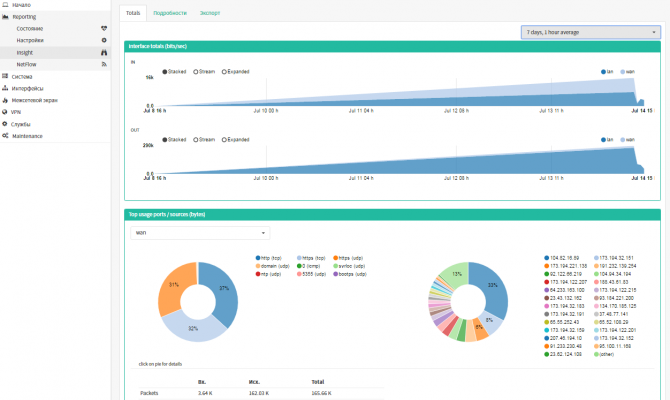Image resolution: width=670 pixels, height=400 pixels.
Task: Select Stream mode for the IN chart
Action: click(x=204, y=72)
